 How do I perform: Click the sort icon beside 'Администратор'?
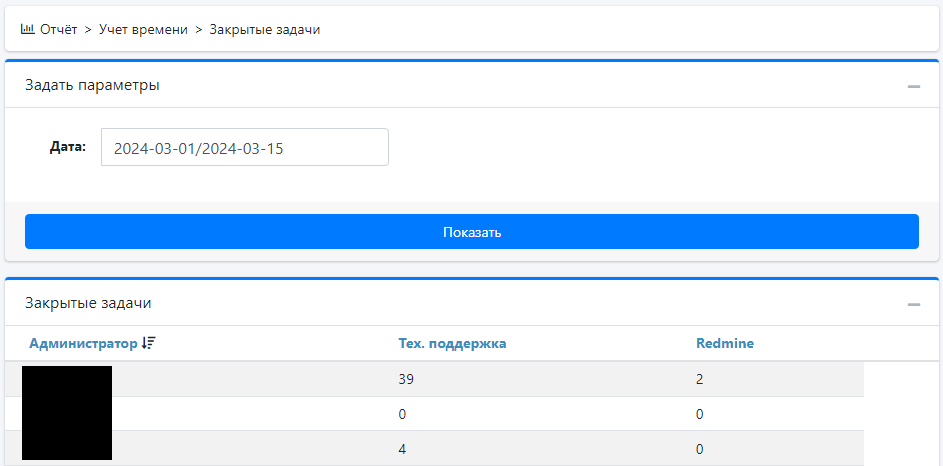coord(149,343)
